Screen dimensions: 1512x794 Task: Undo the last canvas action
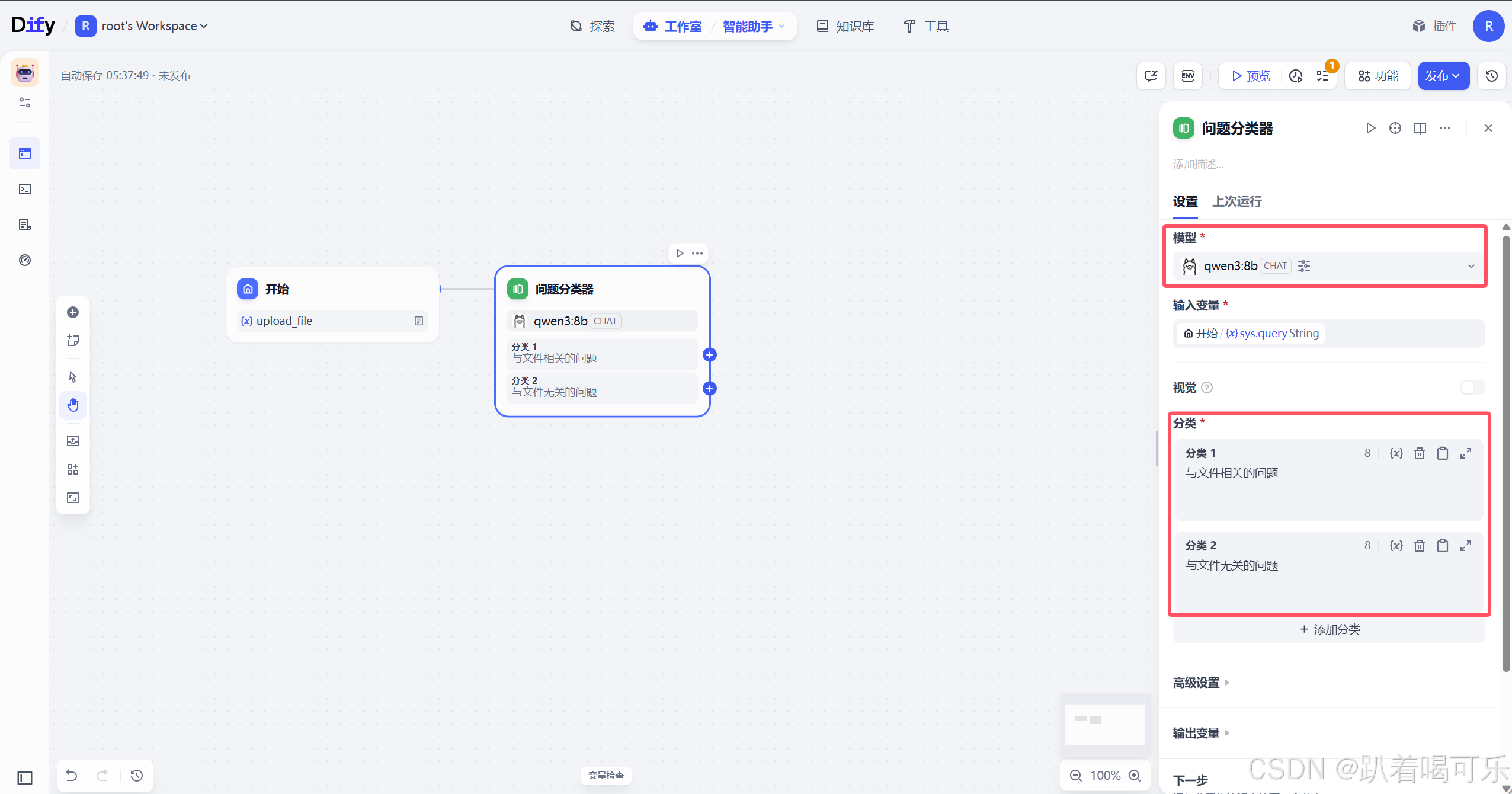pos(72,775)
